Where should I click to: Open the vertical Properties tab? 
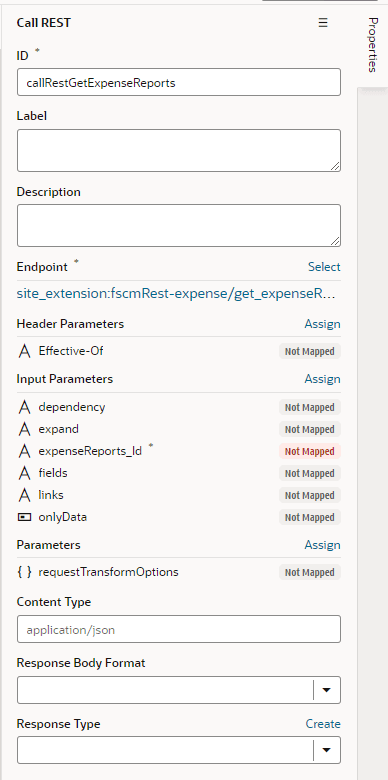pos(372,45)
